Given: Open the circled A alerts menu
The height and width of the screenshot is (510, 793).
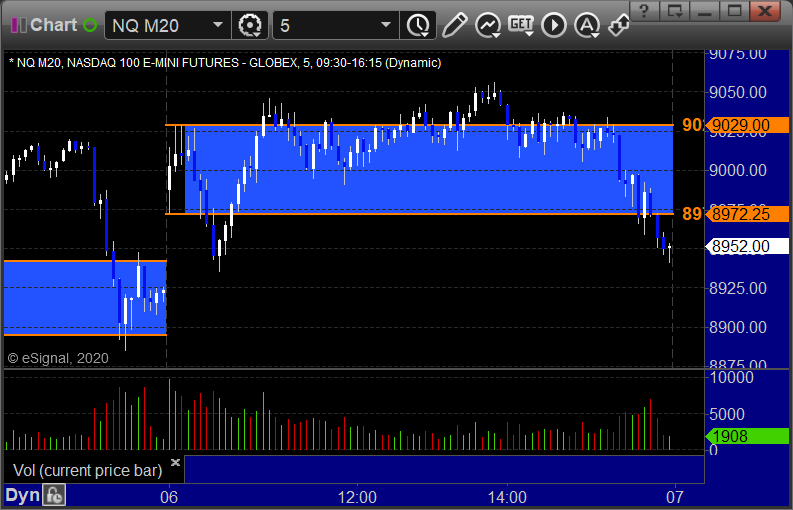Looking at the screenshot, I should tap(587, 25).
